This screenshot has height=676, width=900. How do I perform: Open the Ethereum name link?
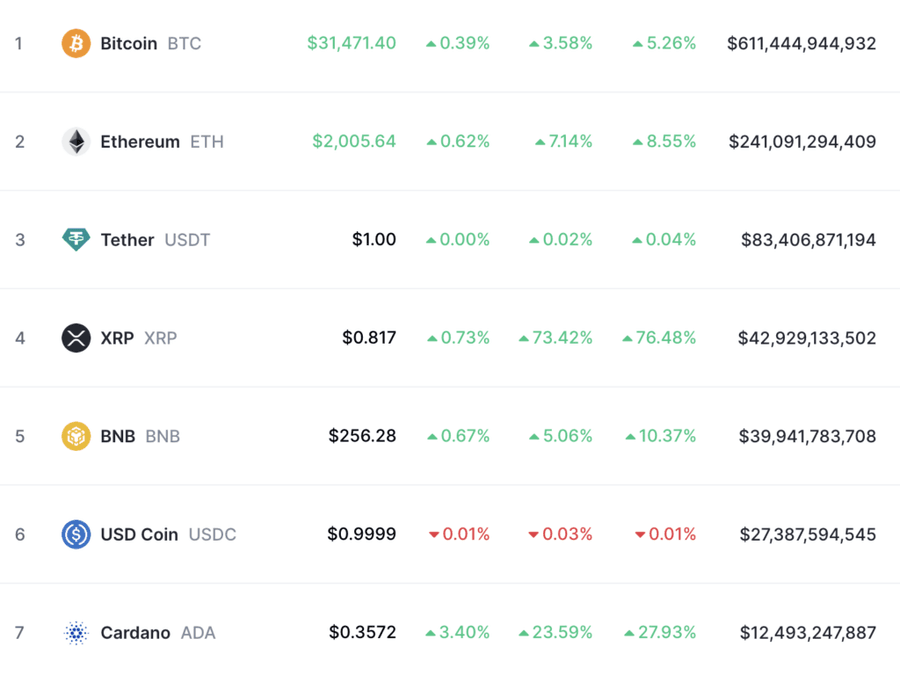pos(140,141)
